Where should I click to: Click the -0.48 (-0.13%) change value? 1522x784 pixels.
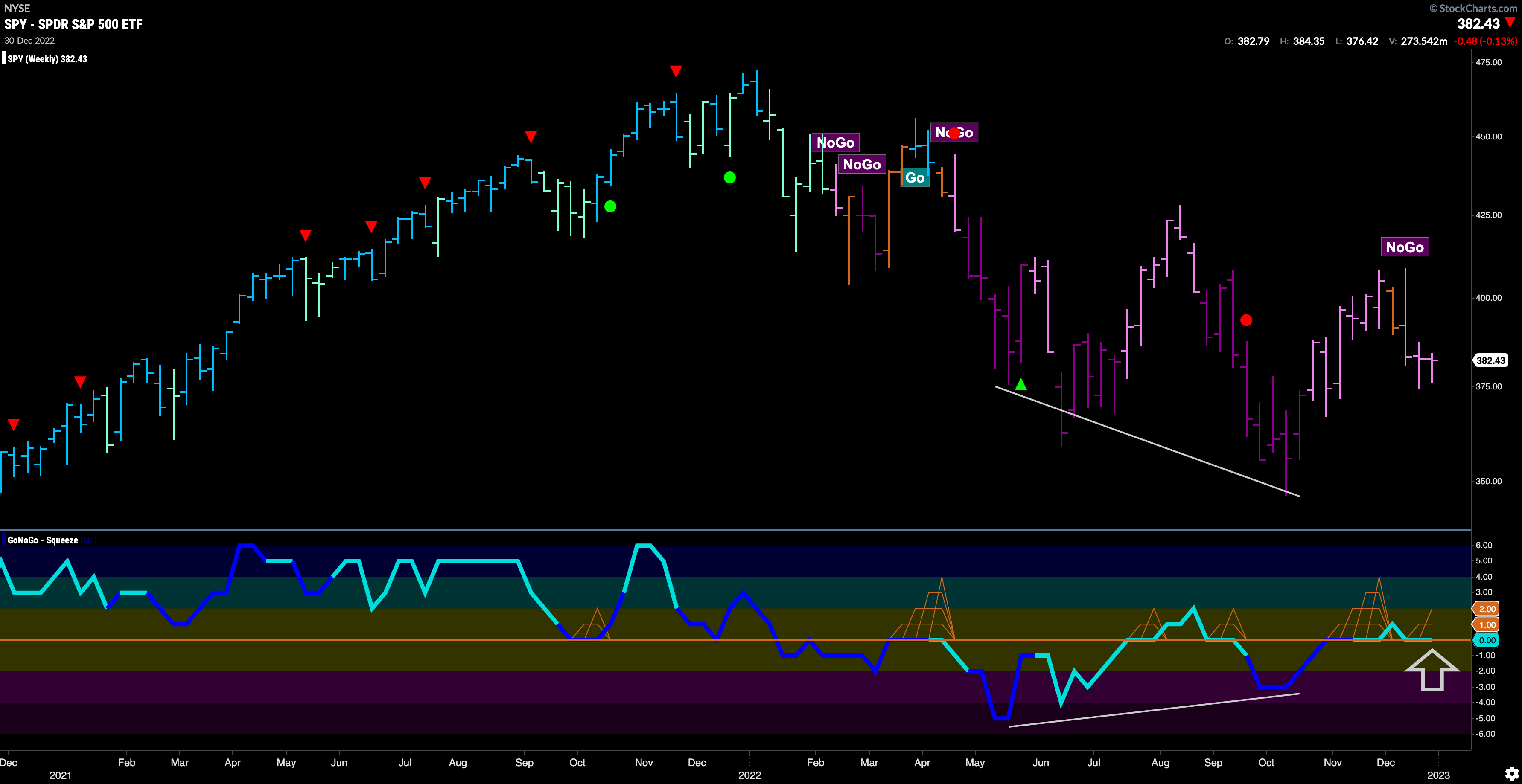point(1485,41)
